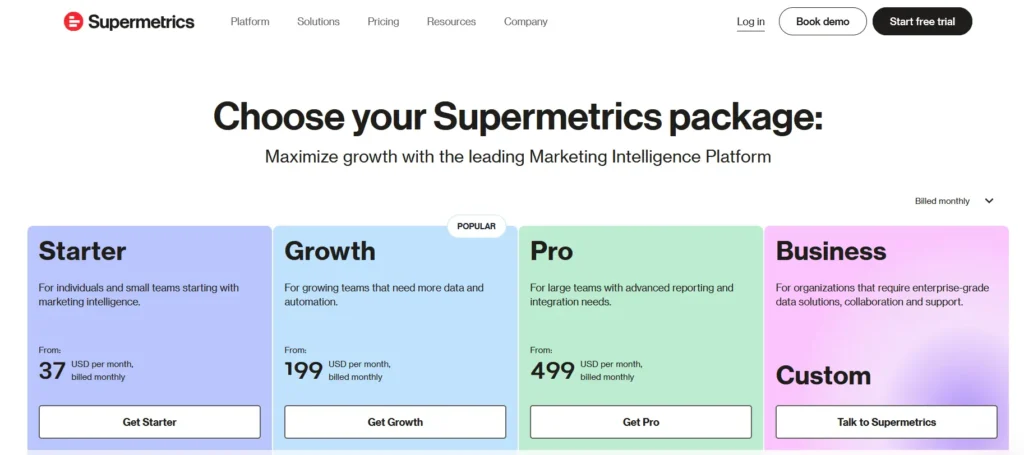Viewport: 1024px width, 455px height.
Task: Click the Get Growth button
Action: click(x=395, y=422)
